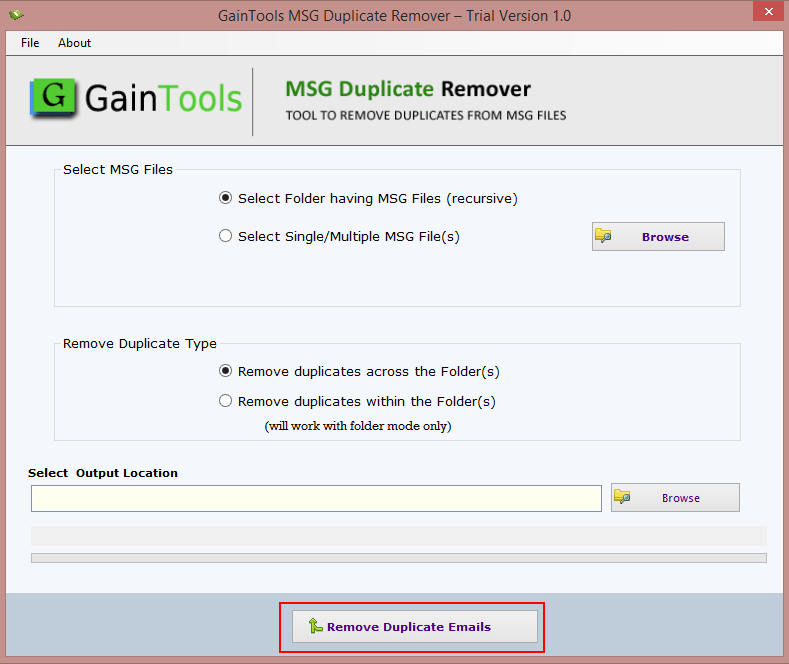Click Browse button in Select MSG Files
Screen dimensions: 789x664
[658, 236]
